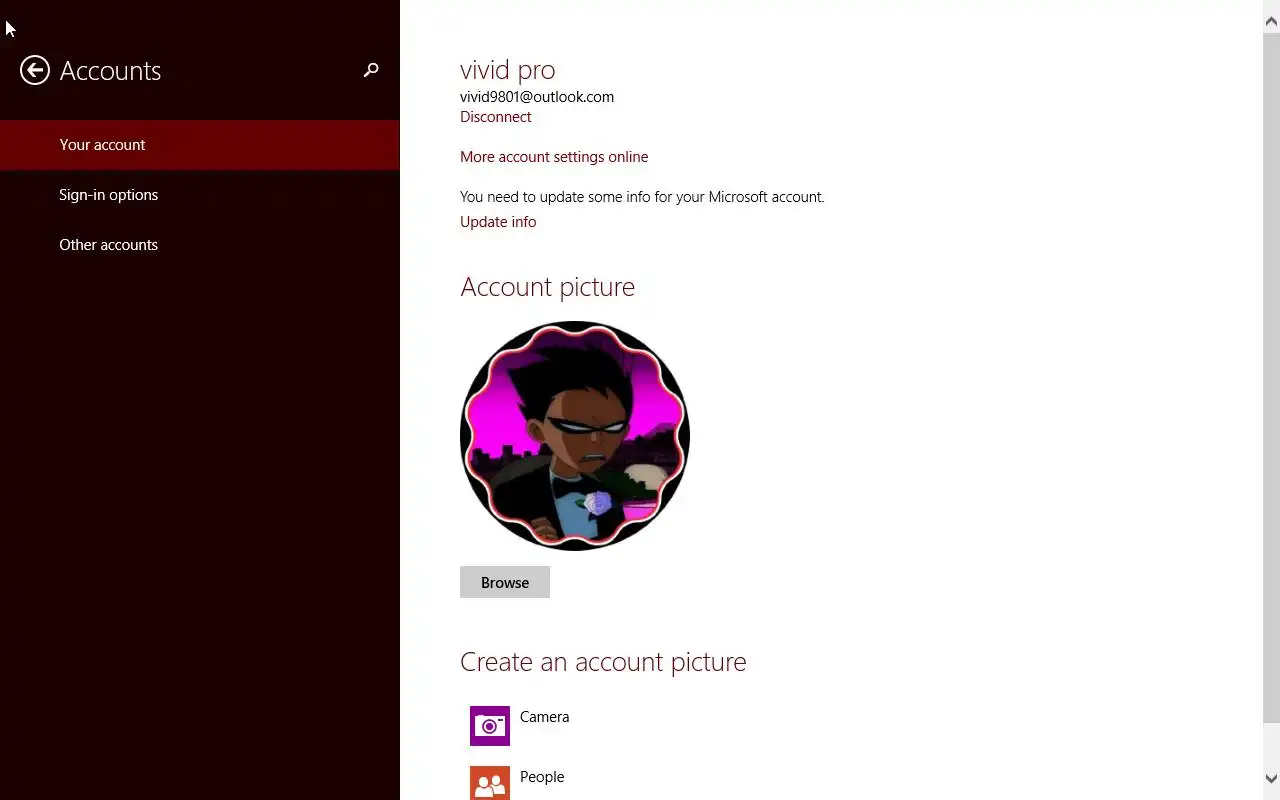Open the People app icon
1280x800 pixels.
[490, 783]
